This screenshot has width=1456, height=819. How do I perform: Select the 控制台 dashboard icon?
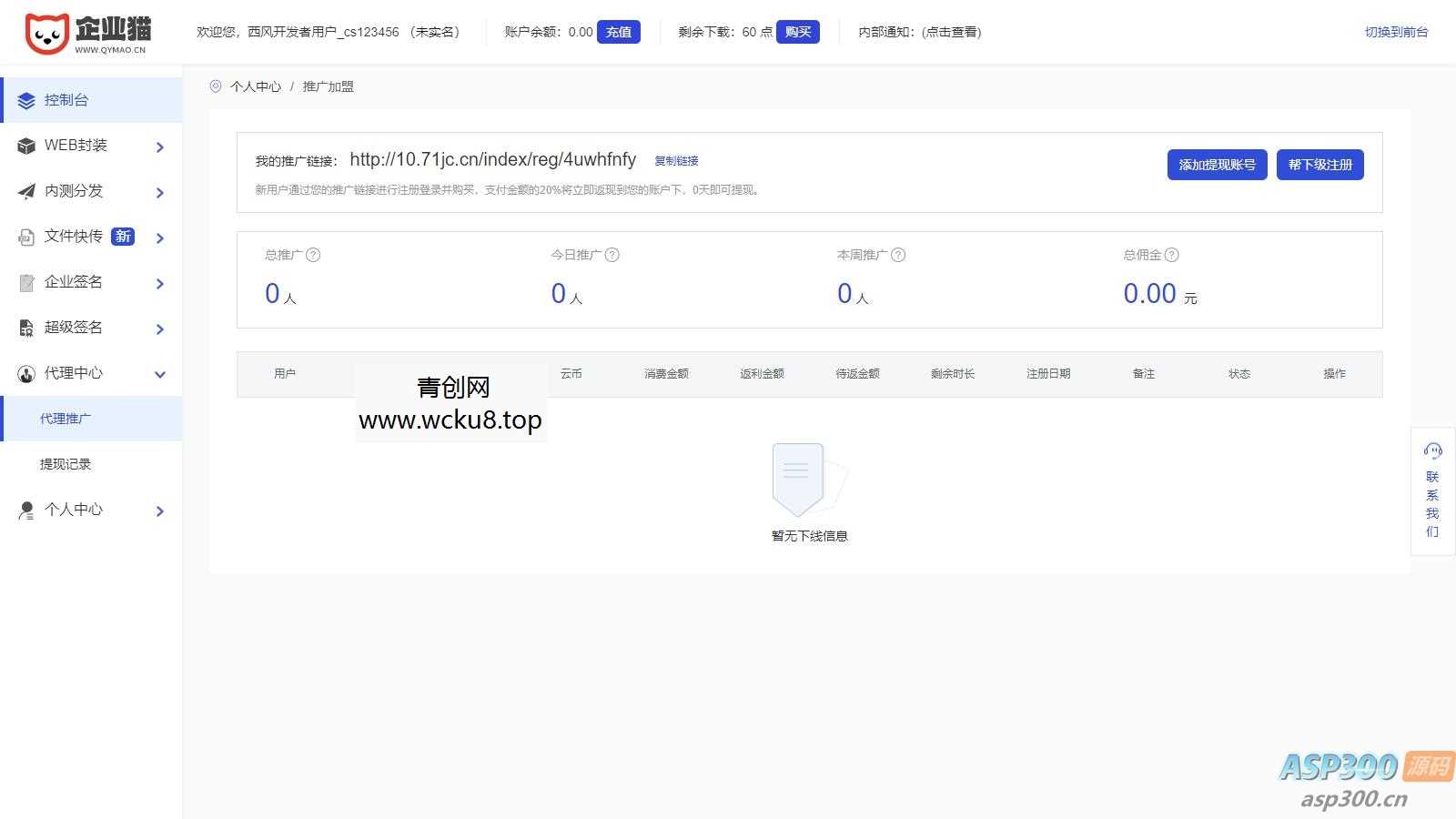pos(26,100)
